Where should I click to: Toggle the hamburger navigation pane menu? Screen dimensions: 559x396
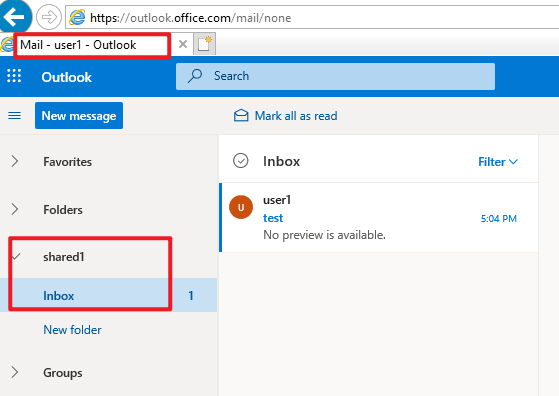coord(15,115)
